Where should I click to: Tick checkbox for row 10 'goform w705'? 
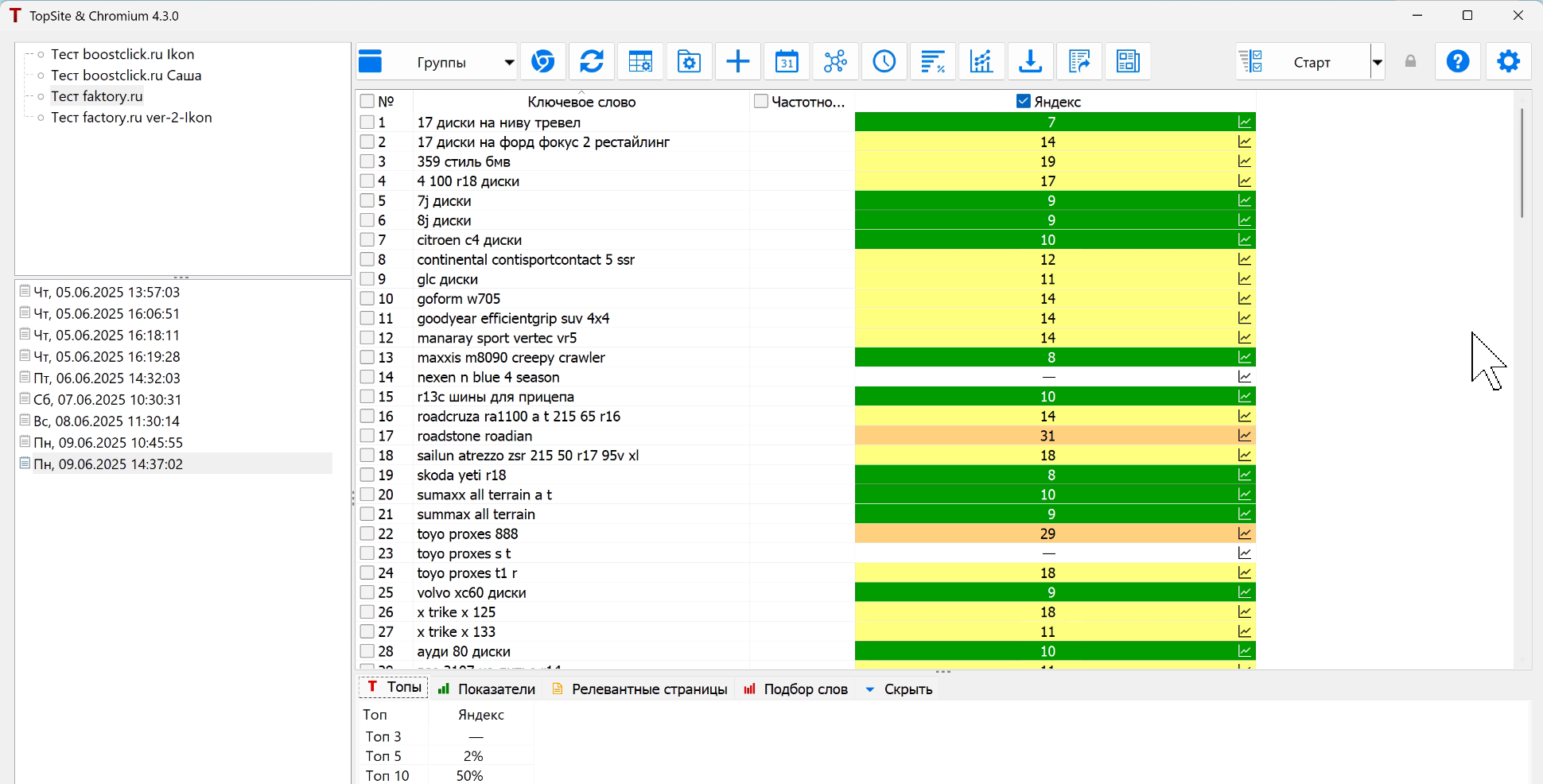click(x=367, y=298)
